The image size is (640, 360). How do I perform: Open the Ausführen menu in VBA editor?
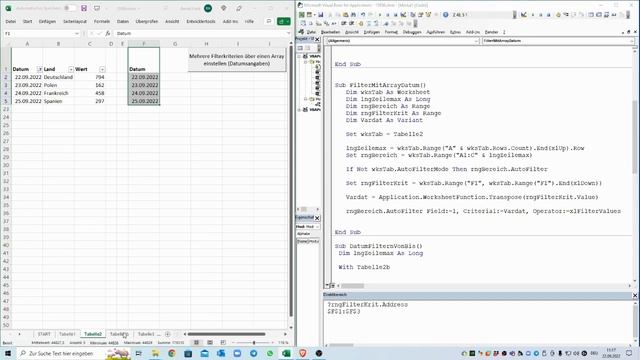click(x=436, y=32)
